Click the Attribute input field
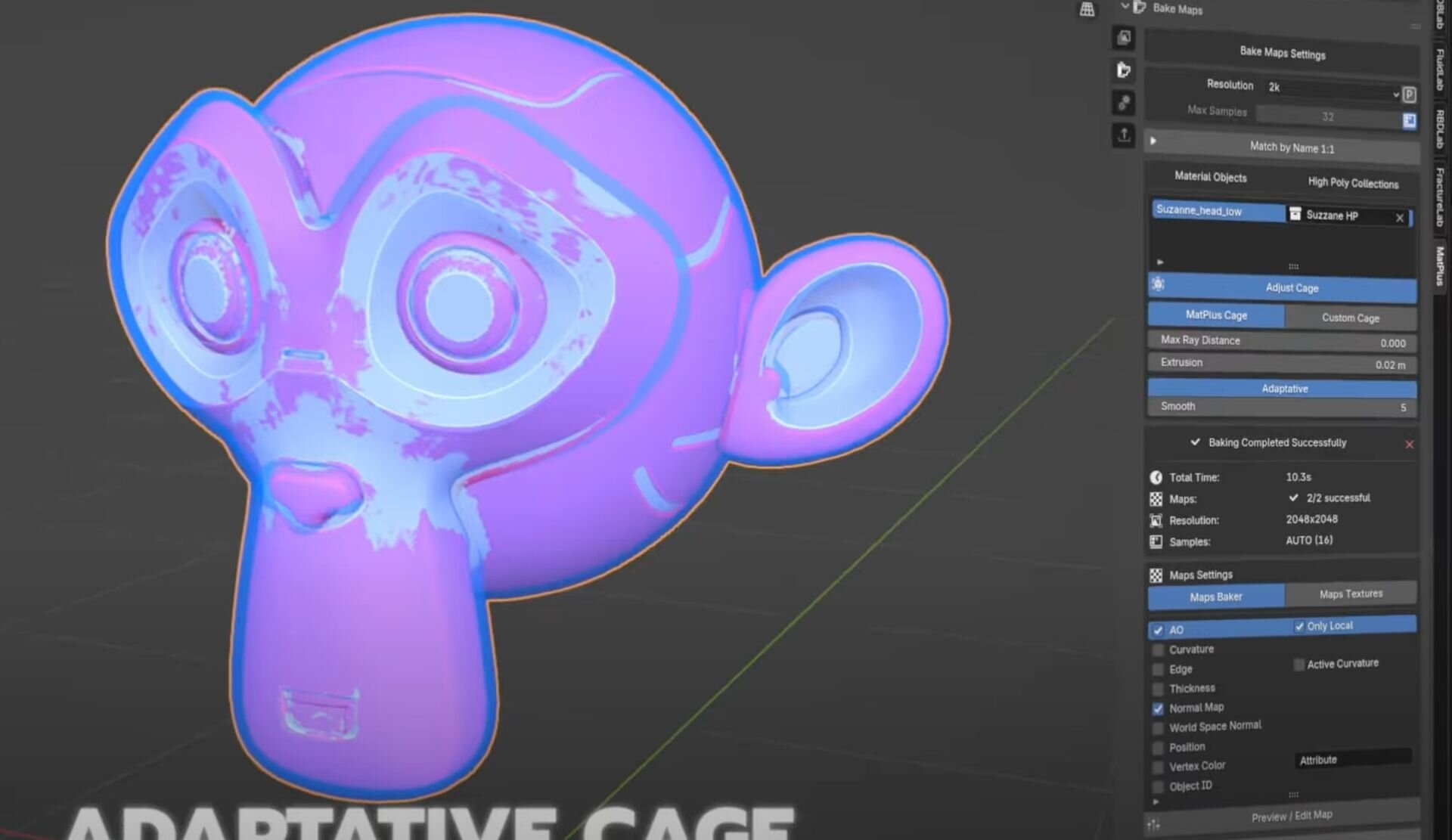The height and width of the screenshot is (840, 1452). [x=1354, y=759]
